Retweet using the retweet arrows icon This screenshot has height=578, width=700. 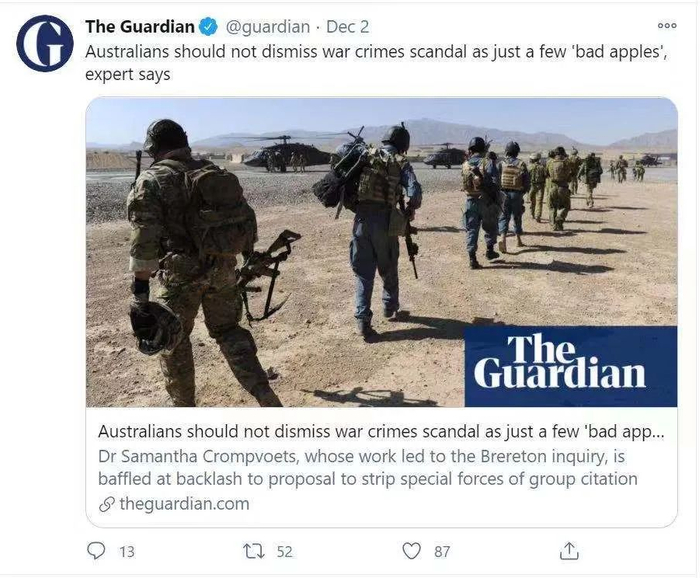(x=254, y=551)
